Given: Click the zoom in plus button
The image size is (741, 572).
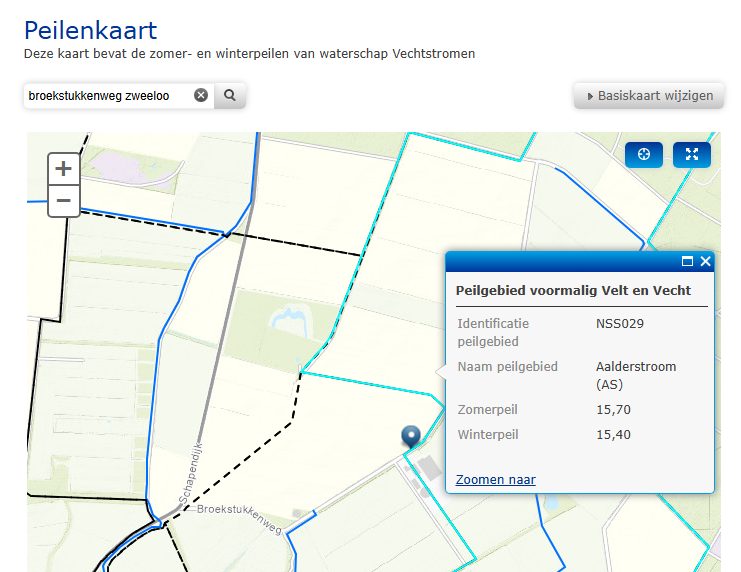Looking at the screenshot, I should pos(63,169).
